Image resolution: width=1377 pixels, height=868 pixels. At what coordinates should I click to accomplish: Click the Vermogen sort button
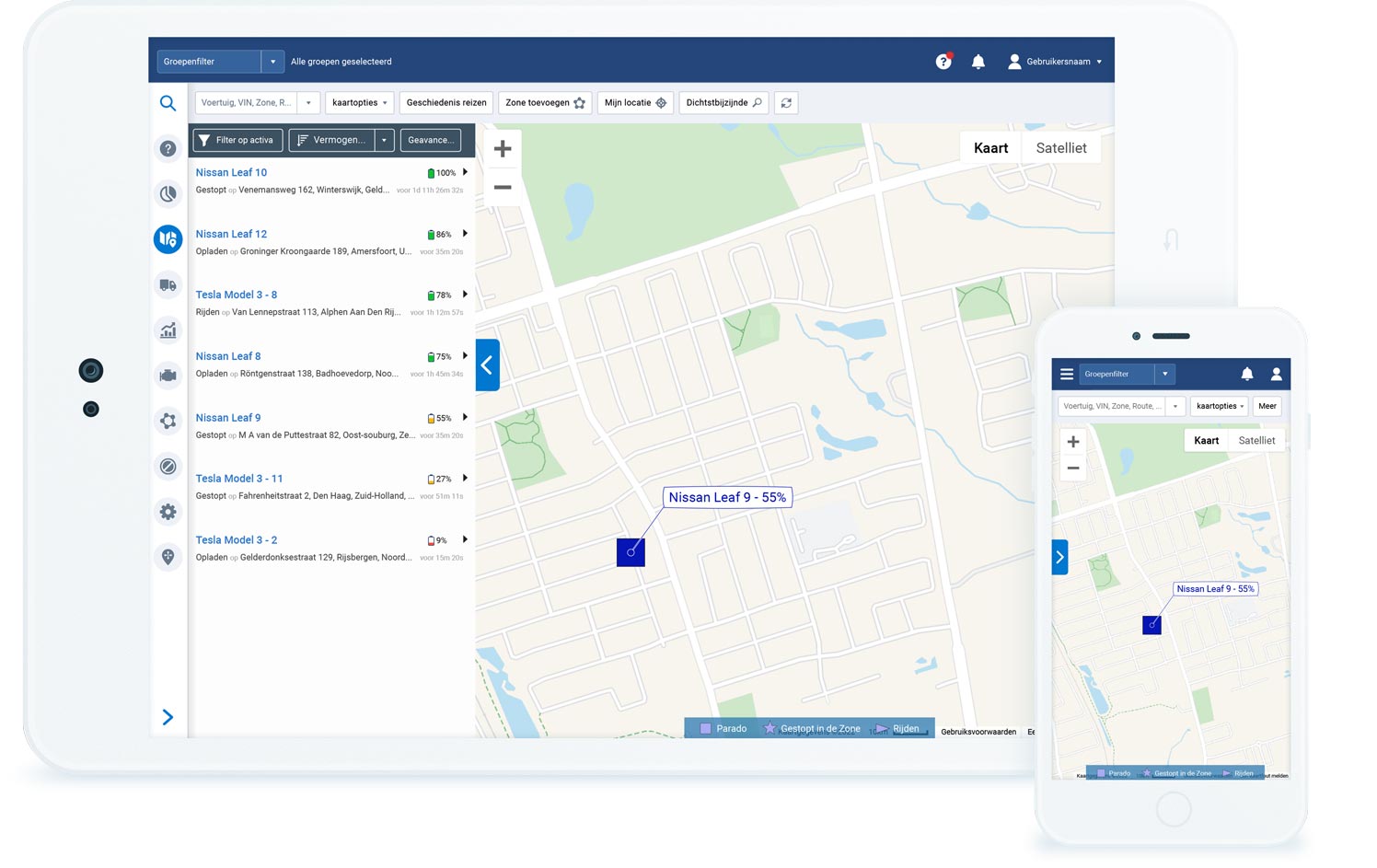(x=331, y=140)
